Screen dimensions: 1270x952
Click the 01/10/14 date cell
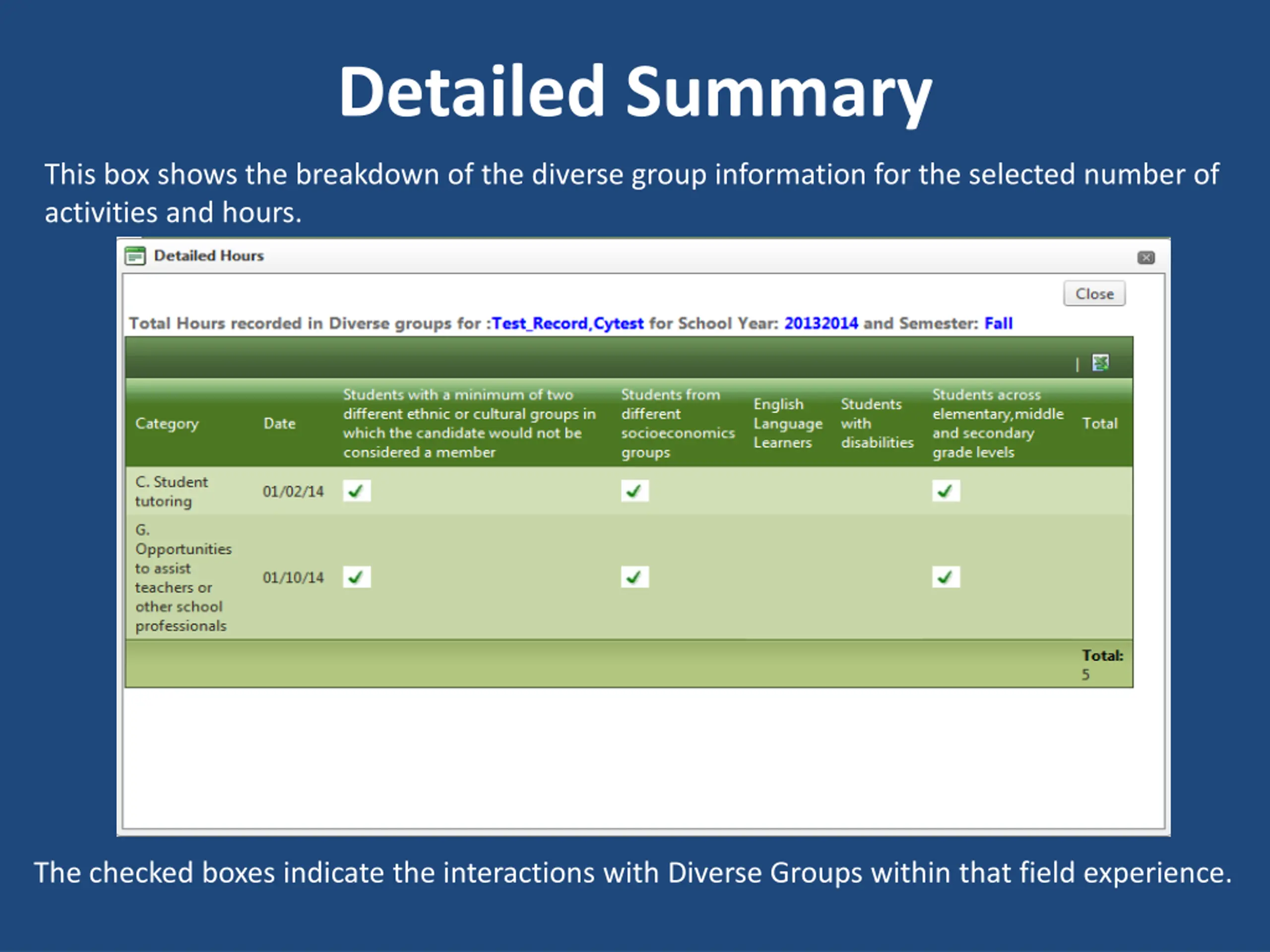click(x=293, y=577)
